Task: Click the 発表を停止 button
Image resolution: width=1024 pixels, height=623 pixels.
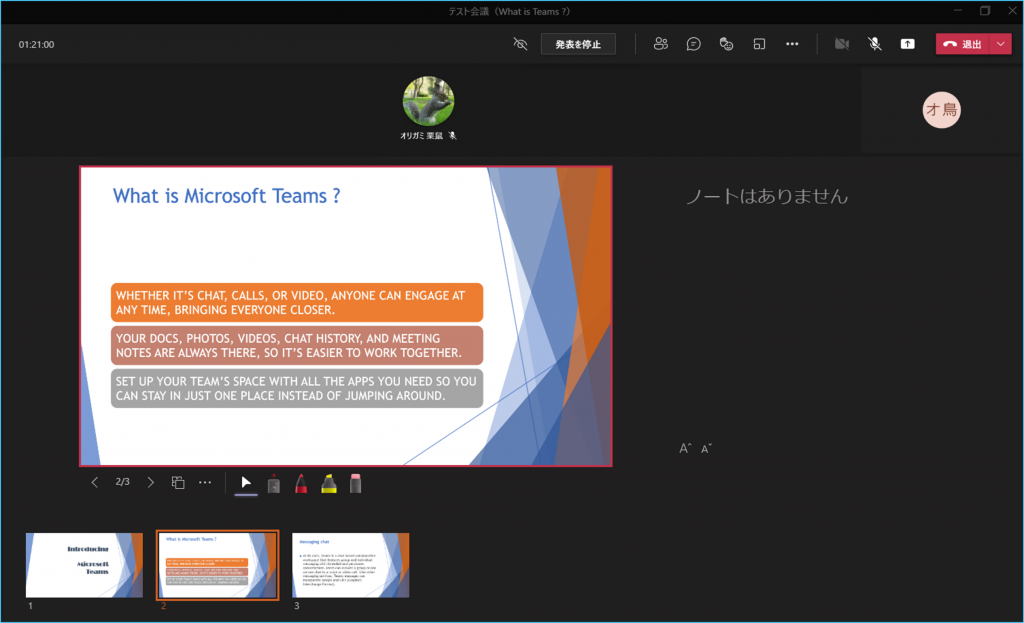Action: pos(578,44)
